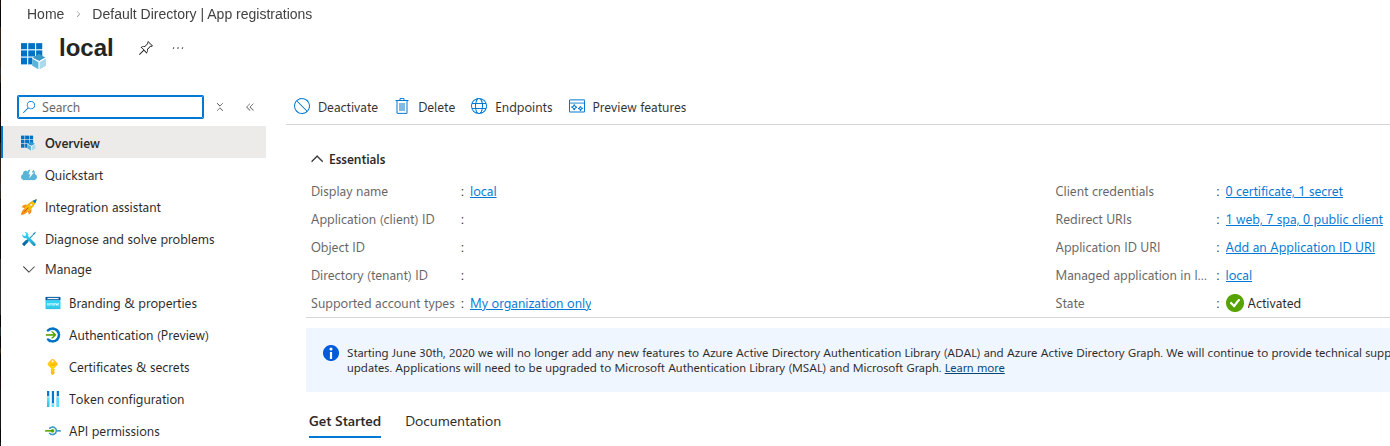Click the blue info icon in the ADAL banner

[x=331, y=353]
